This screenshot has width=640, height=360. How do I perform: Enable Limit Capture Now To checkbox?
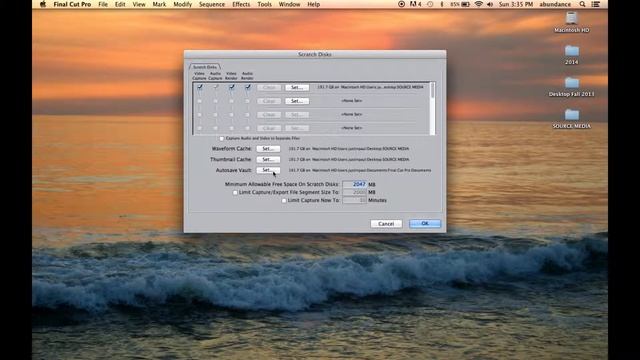(x=284, y=200)
